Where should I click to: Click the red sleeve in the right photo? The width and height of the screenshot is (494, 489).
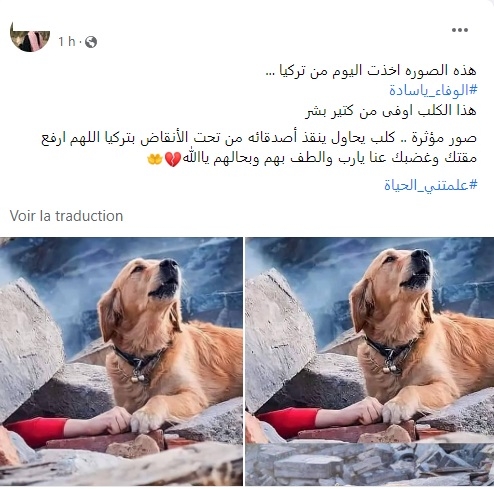(x=289, y=423)
